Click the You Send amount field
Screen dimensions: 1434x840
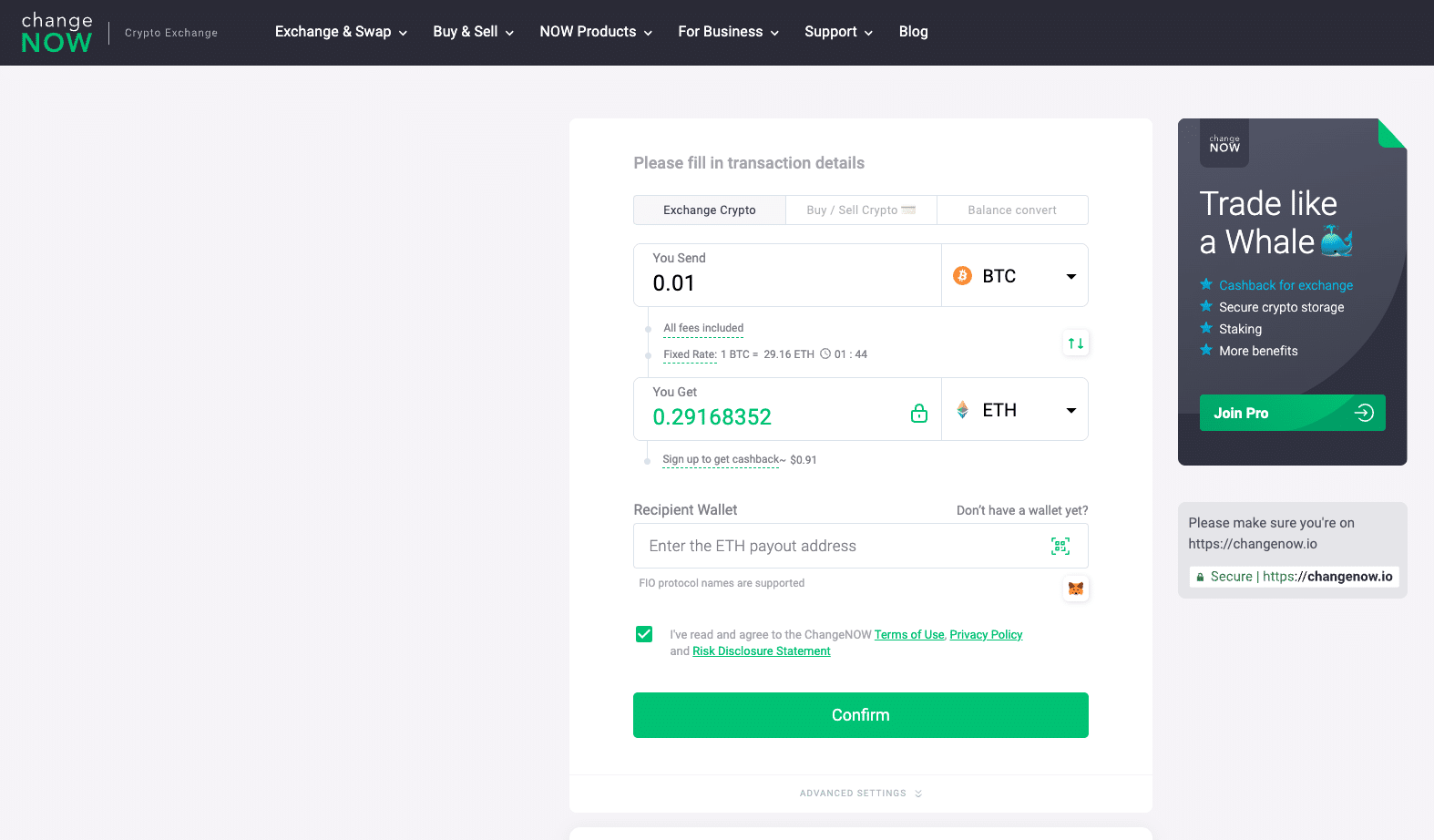pyautogui.click(x=788, y=275)
